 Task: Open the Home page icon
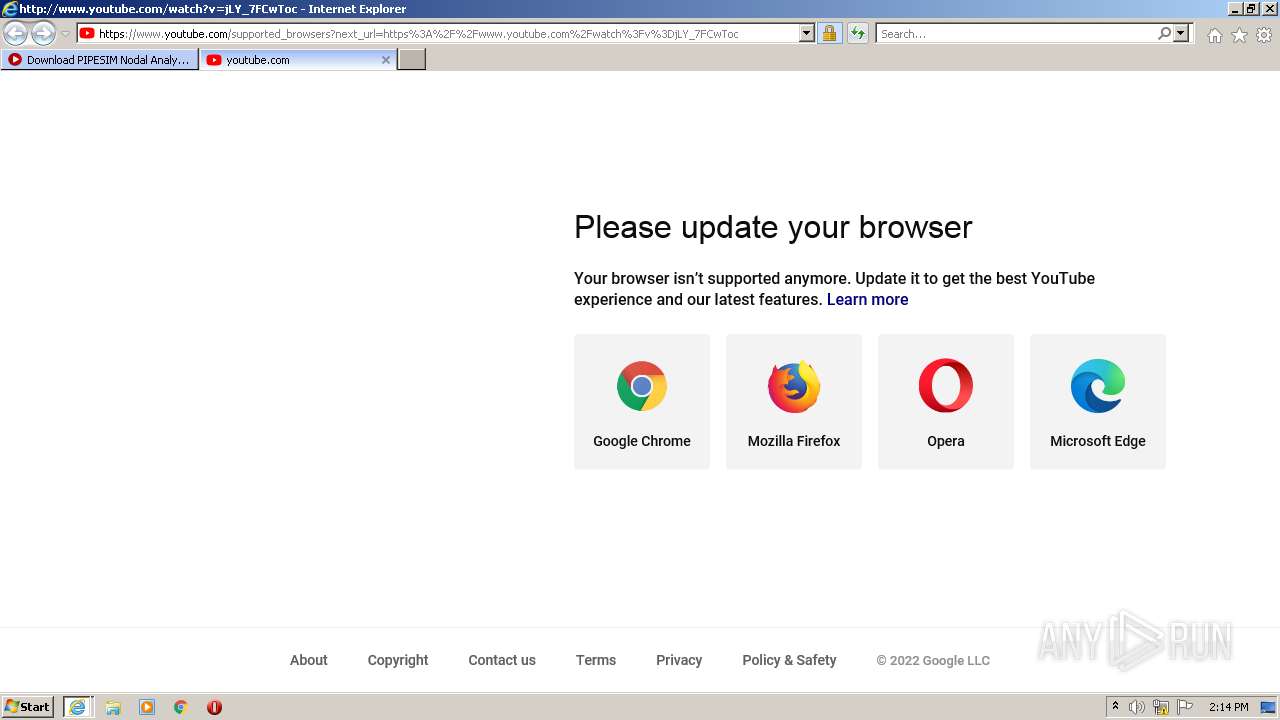click(1214, 35)
